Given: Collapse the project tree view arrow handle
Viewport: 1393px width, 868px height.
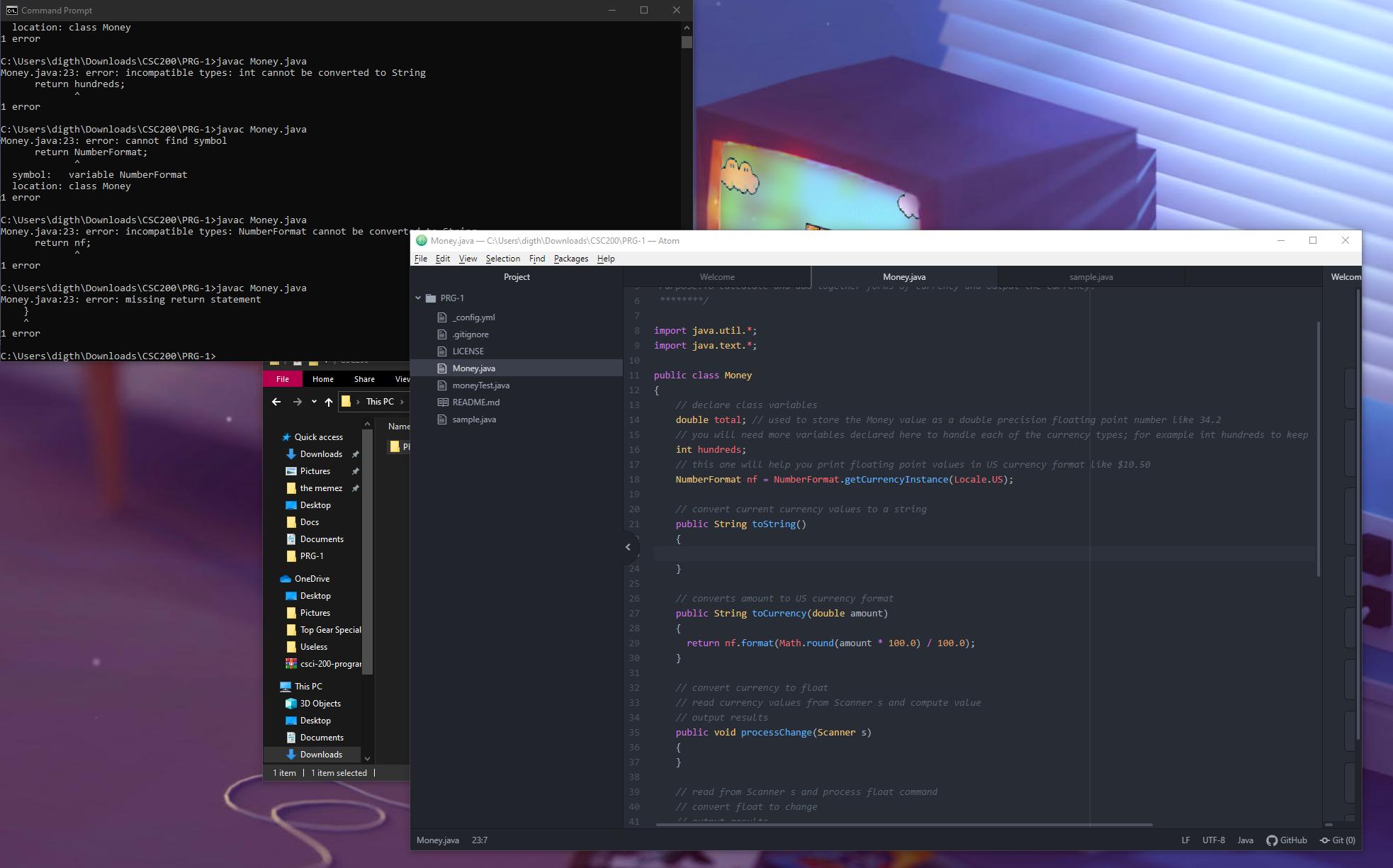Looking at the screenshot, I should (628, 547).
